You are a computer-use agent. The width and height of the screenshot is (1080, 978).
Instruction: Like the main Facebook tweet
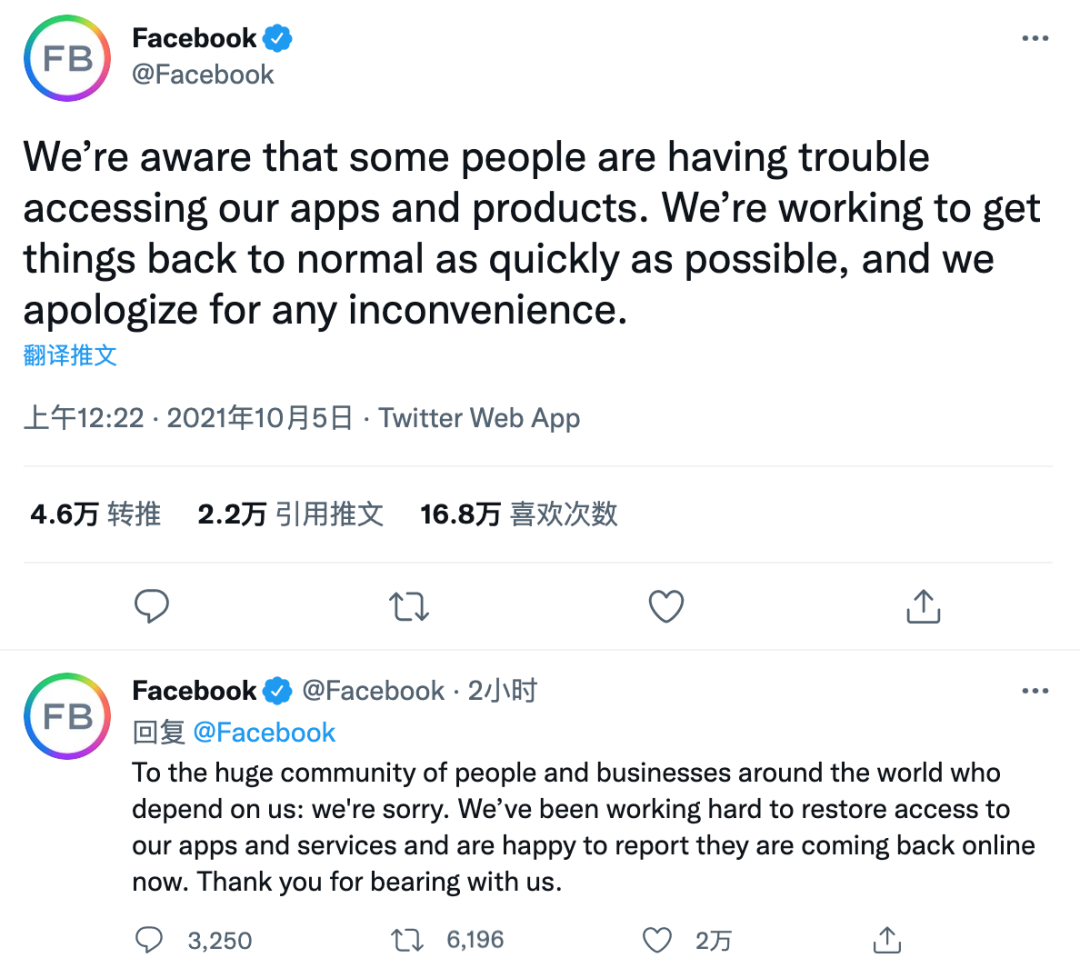coord(666,605)
